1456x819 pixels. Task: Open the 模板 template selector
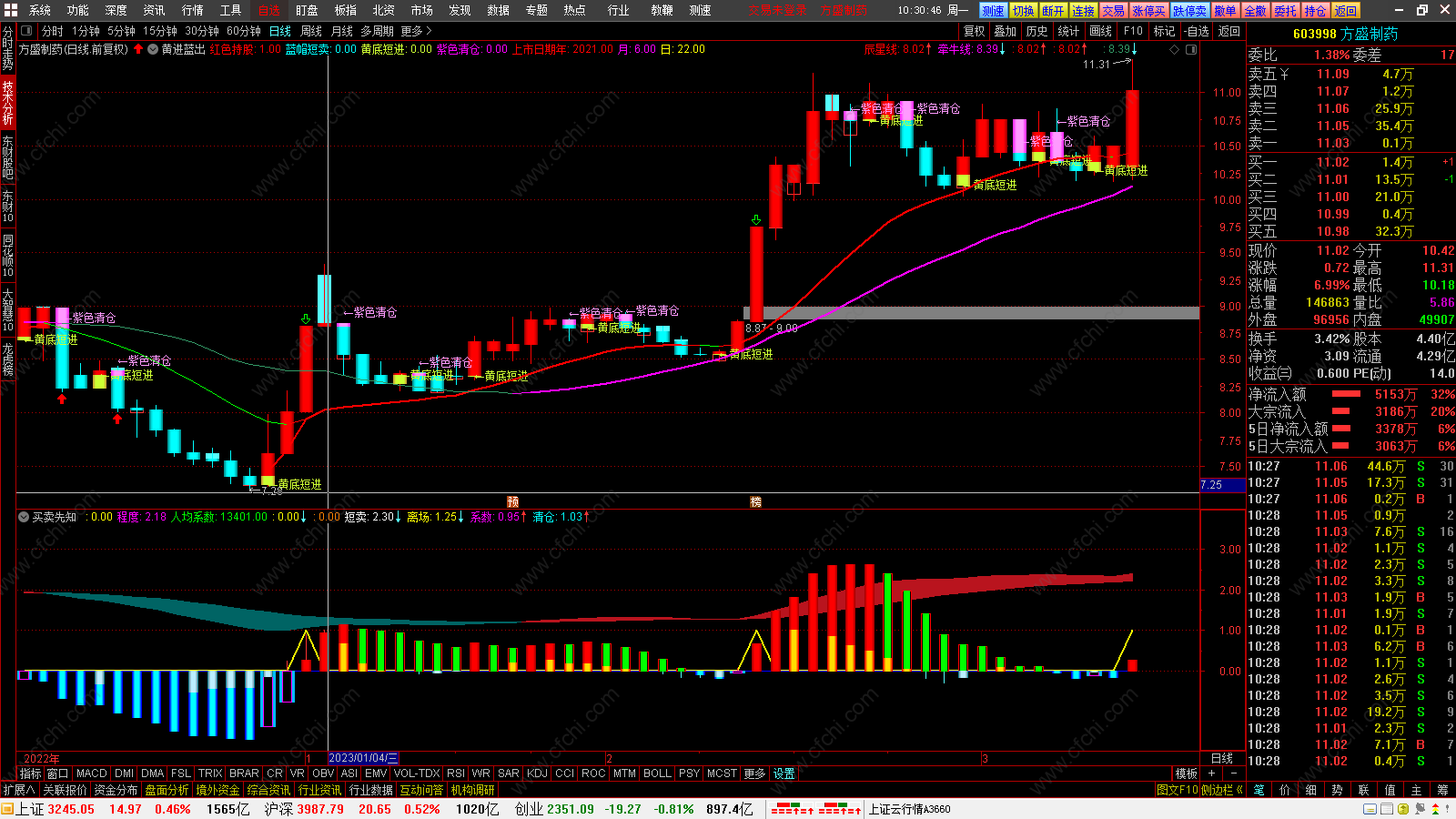[x=1187, y=773]
